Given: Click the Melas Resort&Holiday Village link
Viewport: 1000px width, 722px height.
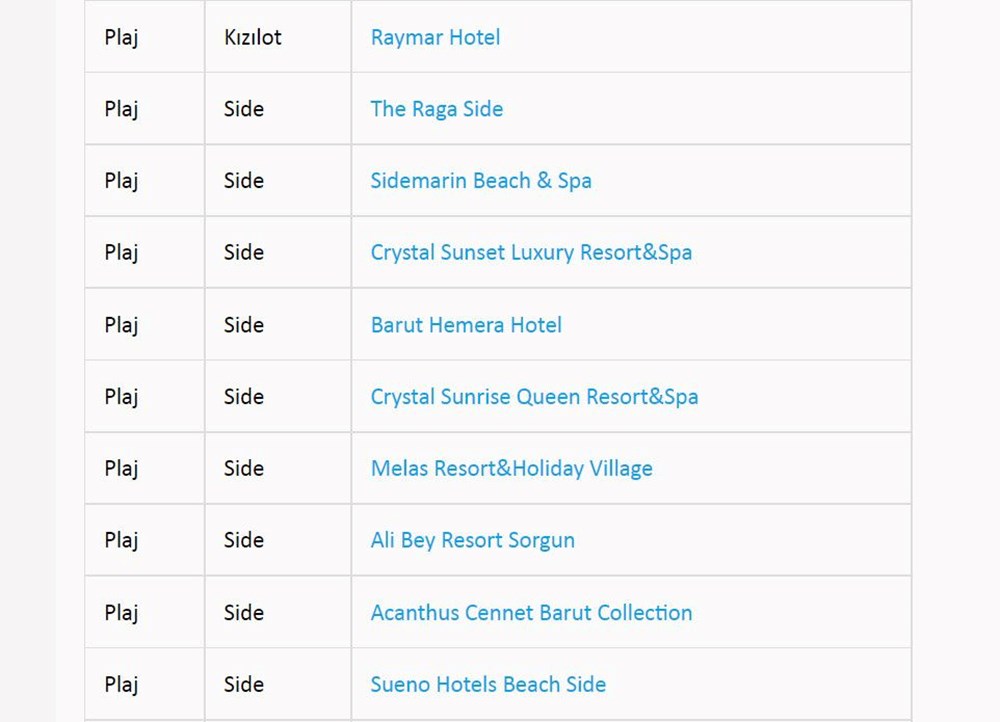Looking at the screenshot, I should [x=511, y=469].
